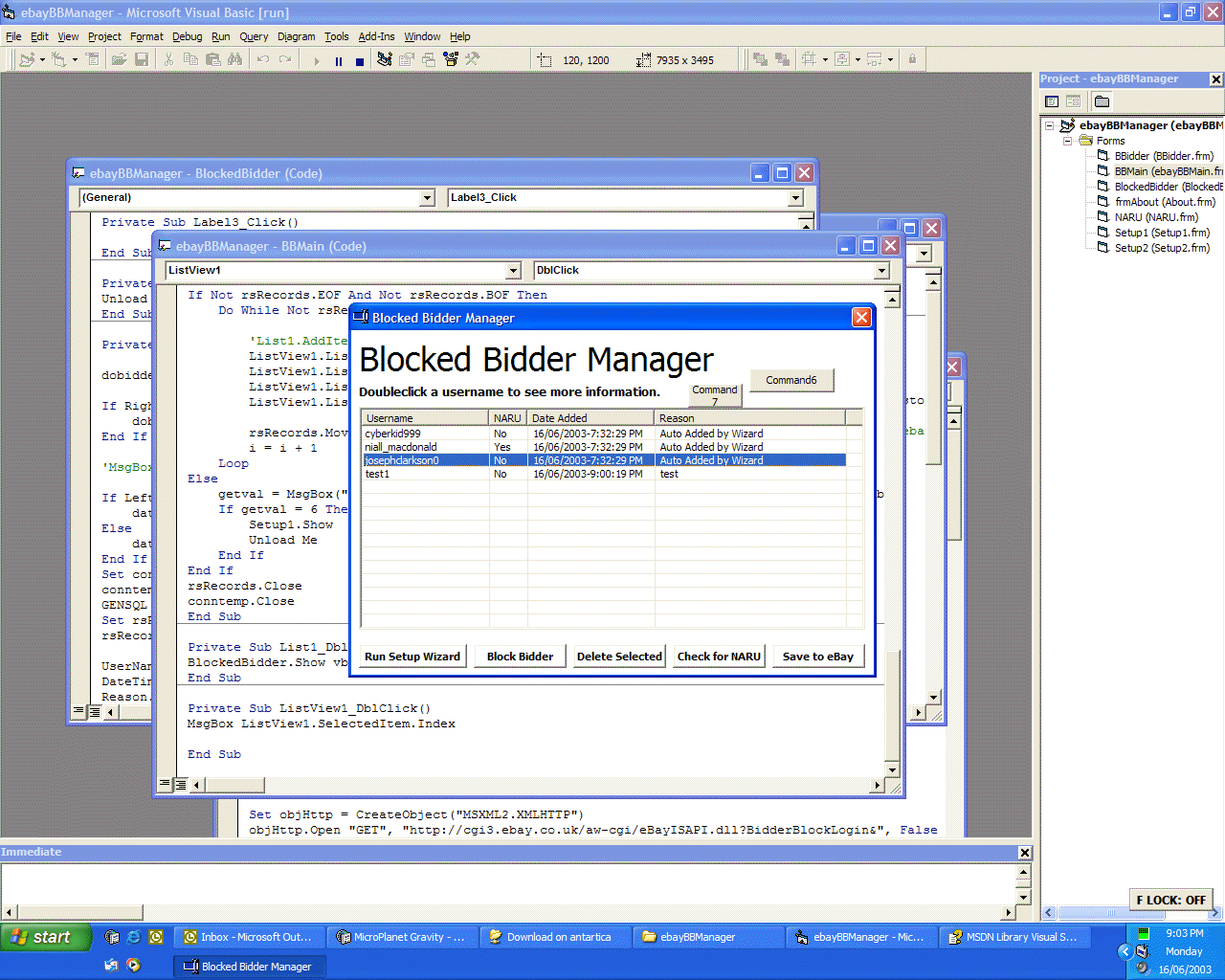Screen dimensions: 1225x980
Task: Open dropdown arrow beside Align icon
Action: [824, 59]
